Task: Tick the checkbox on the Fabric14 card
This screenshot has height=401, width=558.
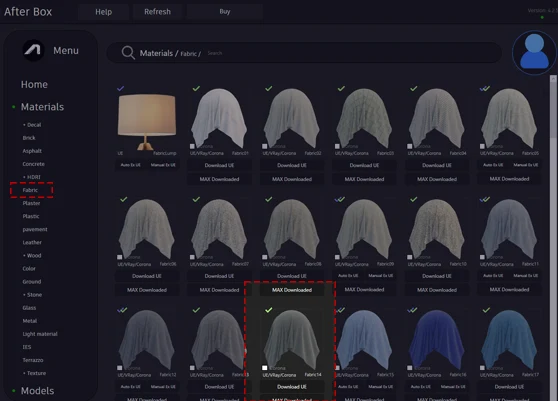Action: (264, 368)
